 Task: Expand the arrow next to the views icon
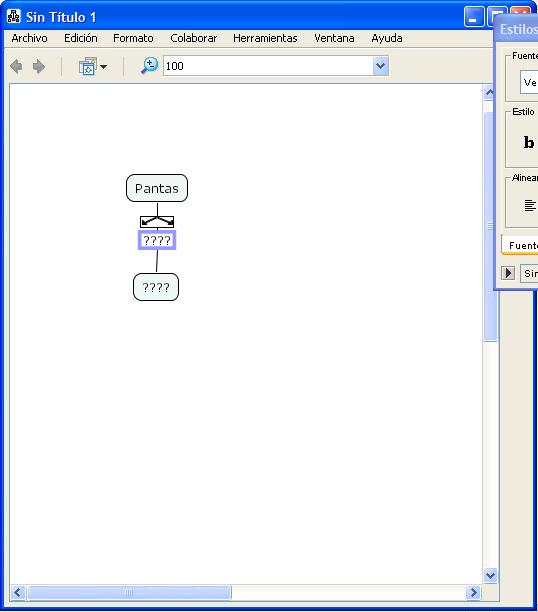point(103,67)
